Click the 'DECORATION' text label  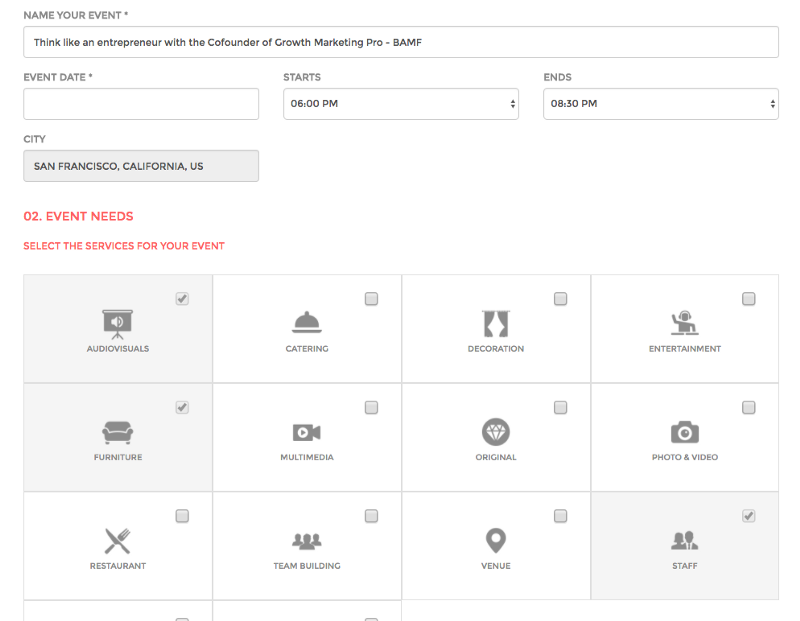(496, 349)
